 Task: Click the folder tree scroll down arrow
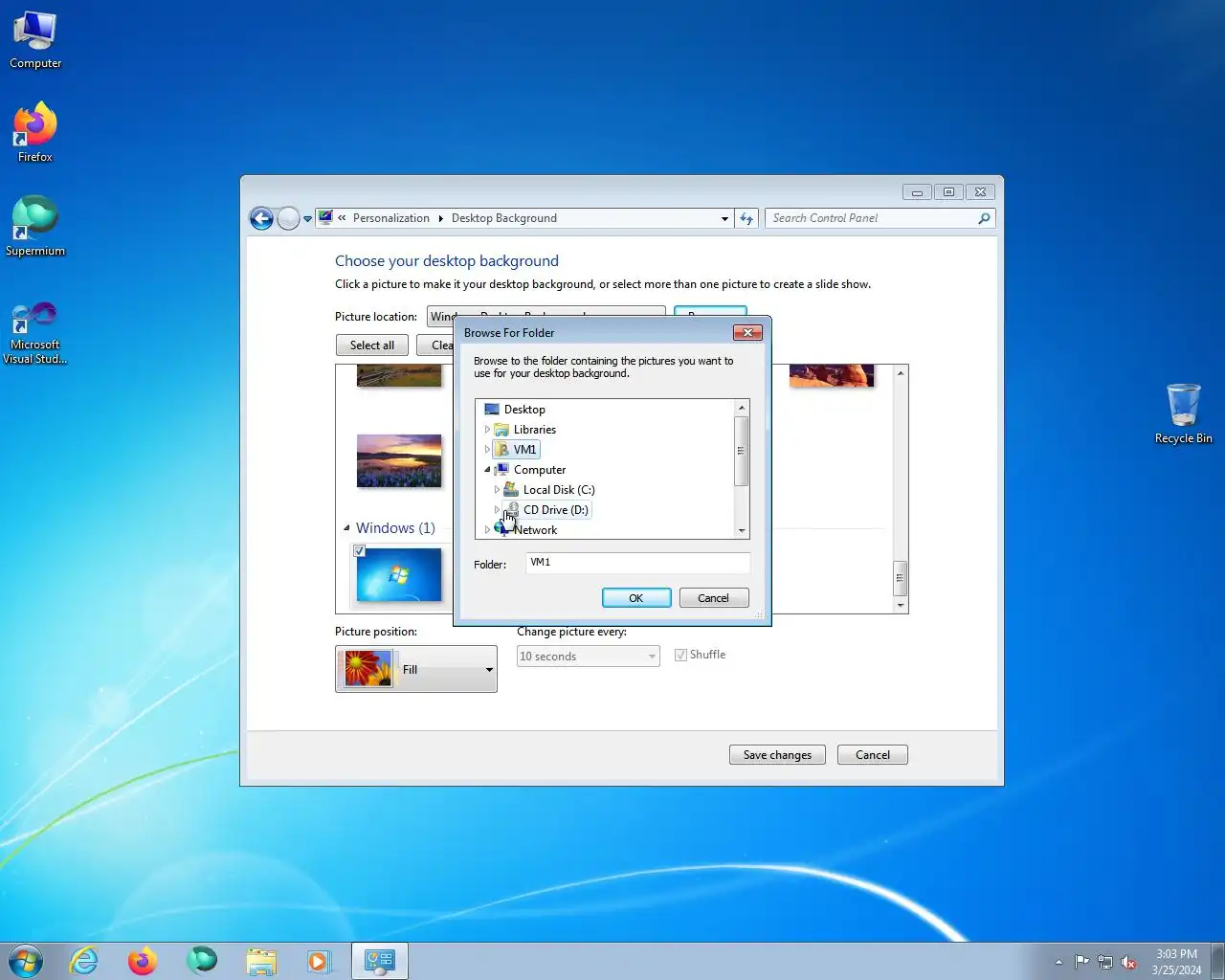pyautogui.click(x=742, y=531)
